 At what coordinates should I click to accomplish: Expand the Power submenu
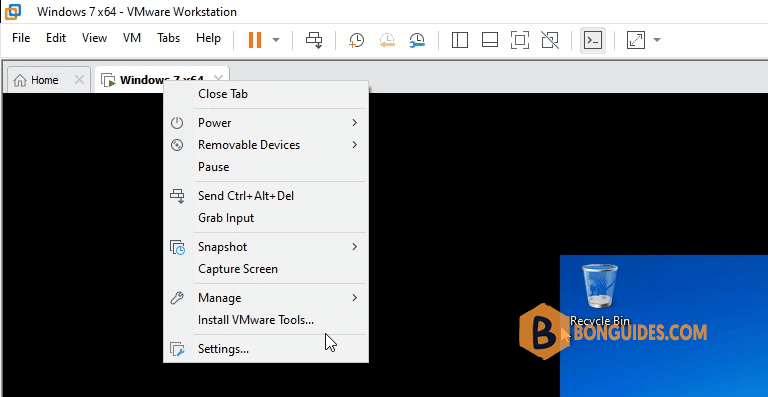pyautogui.click(x=266, y=123)
